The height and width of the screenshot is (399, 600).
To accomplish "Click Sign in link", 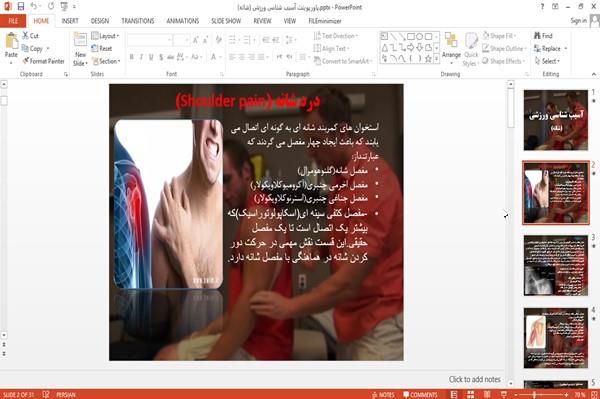I will click(x=579, y=21).
